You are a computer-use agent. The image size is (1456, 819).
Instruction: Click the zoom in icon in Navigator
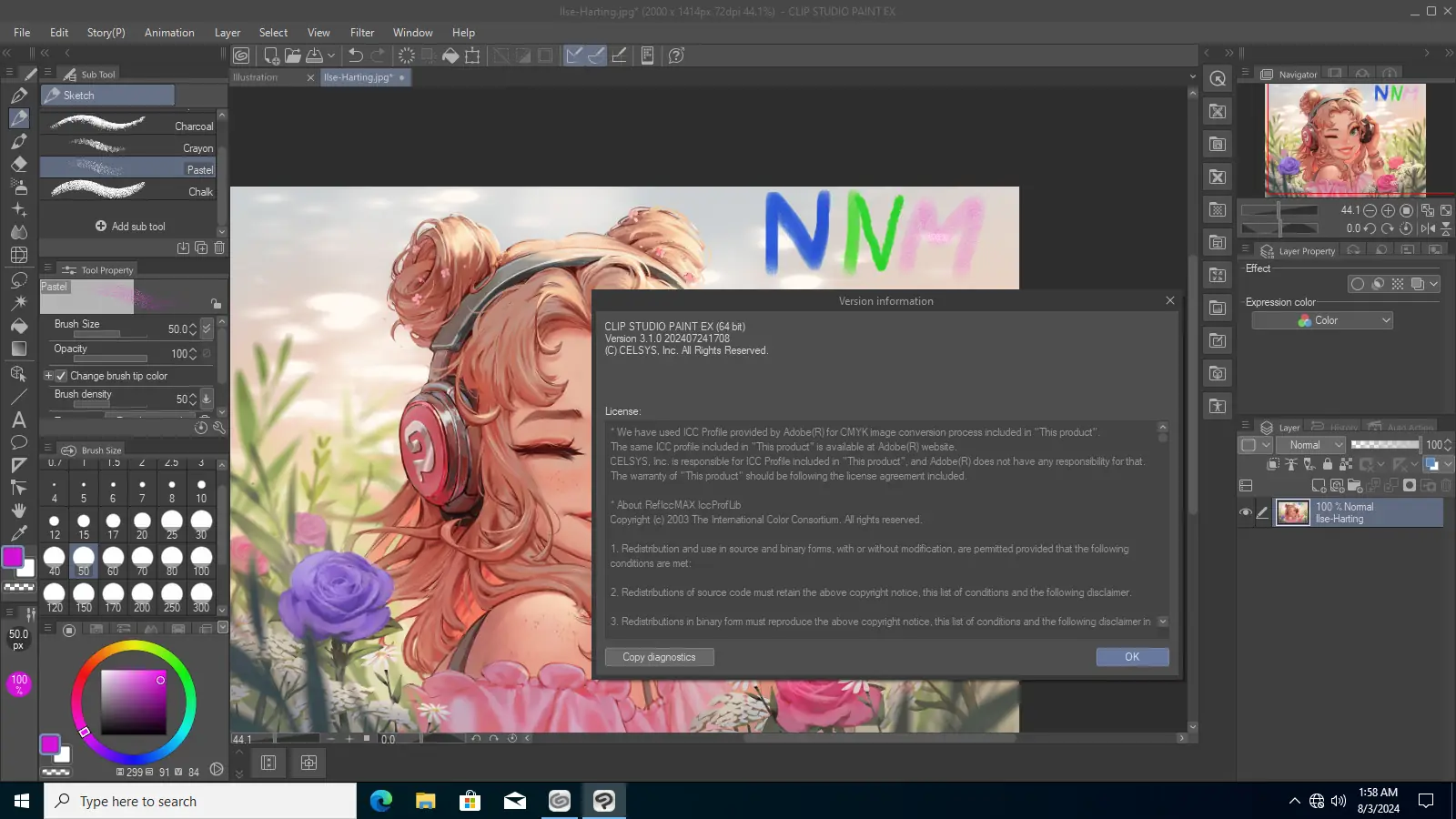point(1389,210)
